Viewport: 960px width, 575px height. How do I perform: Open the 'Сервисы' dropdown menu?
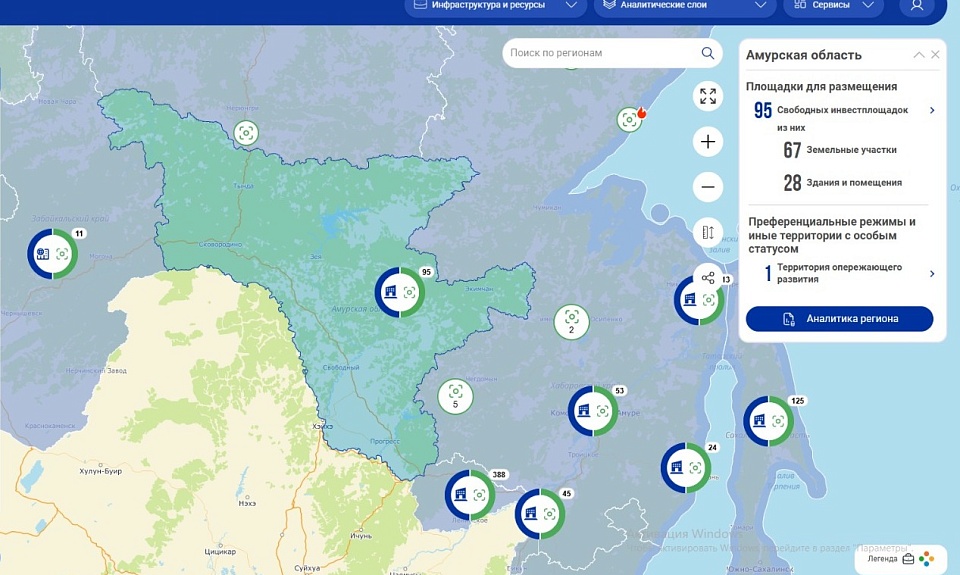833,6
